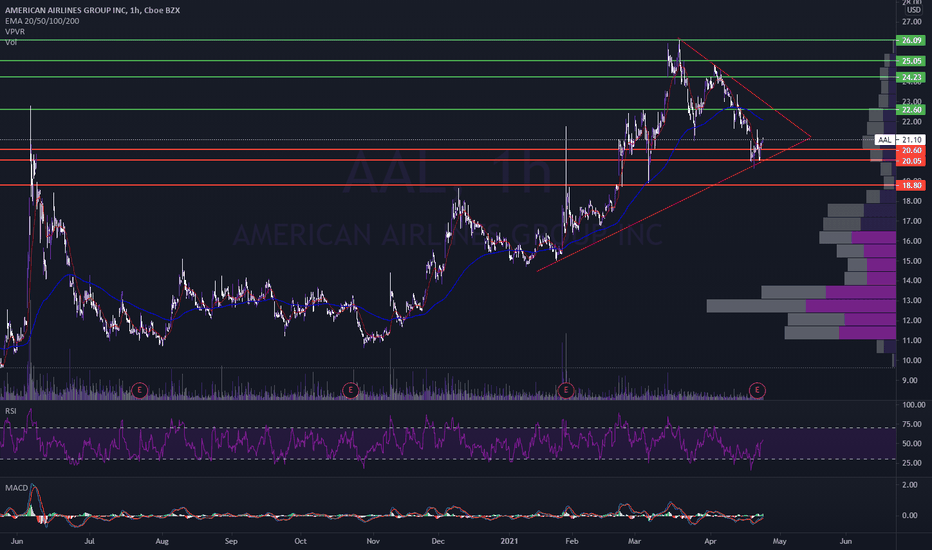The height and width of the screenshot is (550, 932).
Task: Select the red 20.60 price level label
Action: [911, 150]
